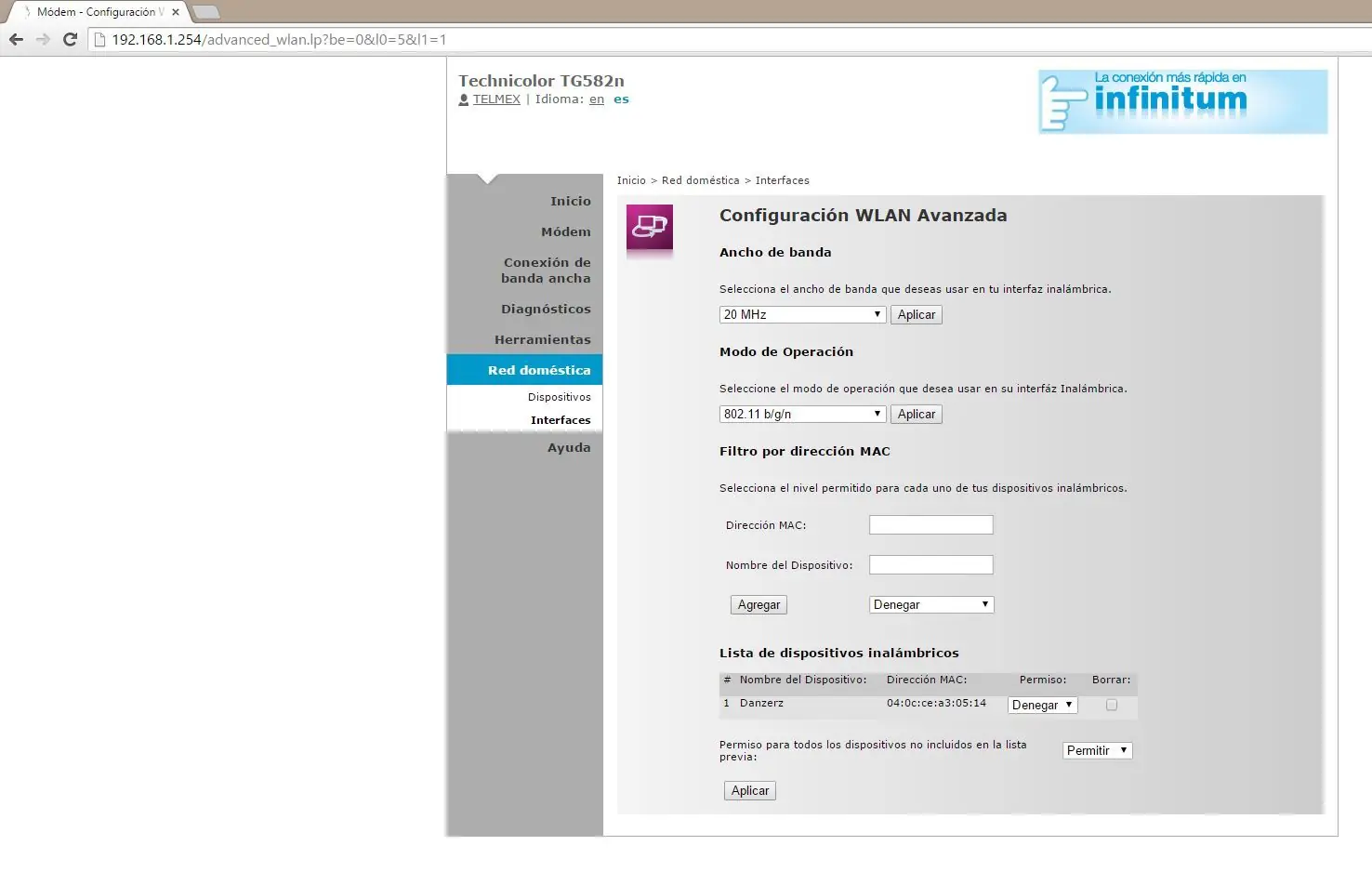Open Conexión de banda ancha menu
Screen dimensions: 1372x872
(x=547, y=271)
